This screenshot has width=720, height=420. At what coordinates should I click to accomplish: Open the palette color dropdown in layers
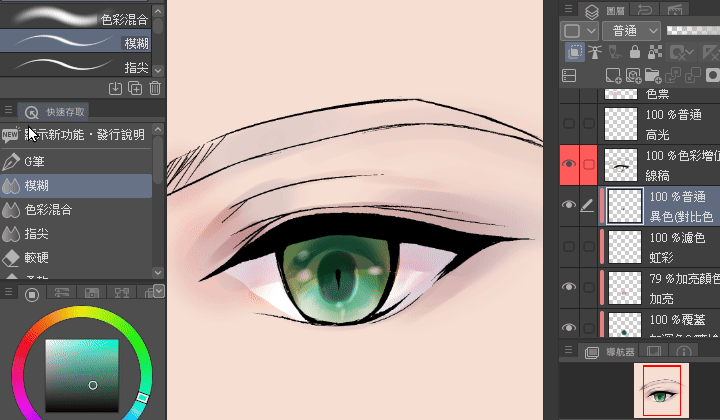[x=579, y=31]
